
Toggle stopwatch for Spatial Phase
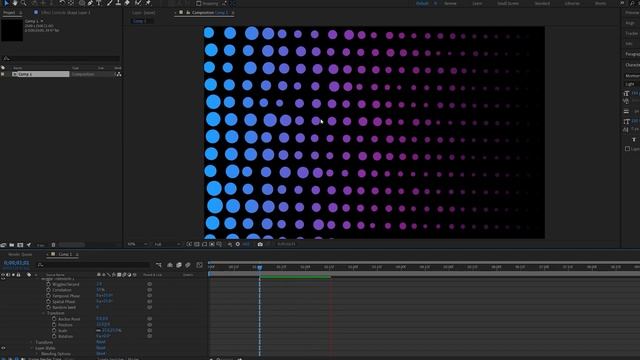49,301
